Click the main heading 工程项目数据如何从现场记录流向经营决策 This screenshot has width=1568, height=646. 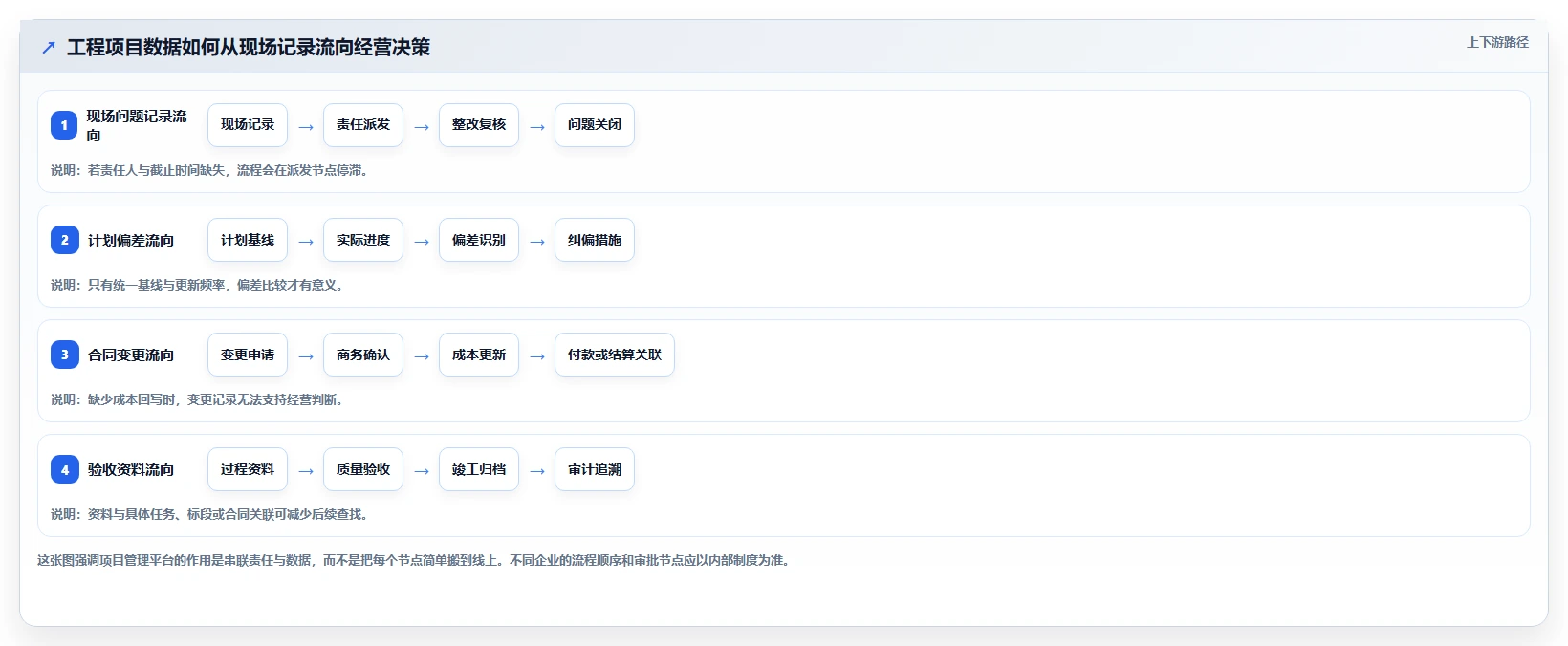coord(249,47)
